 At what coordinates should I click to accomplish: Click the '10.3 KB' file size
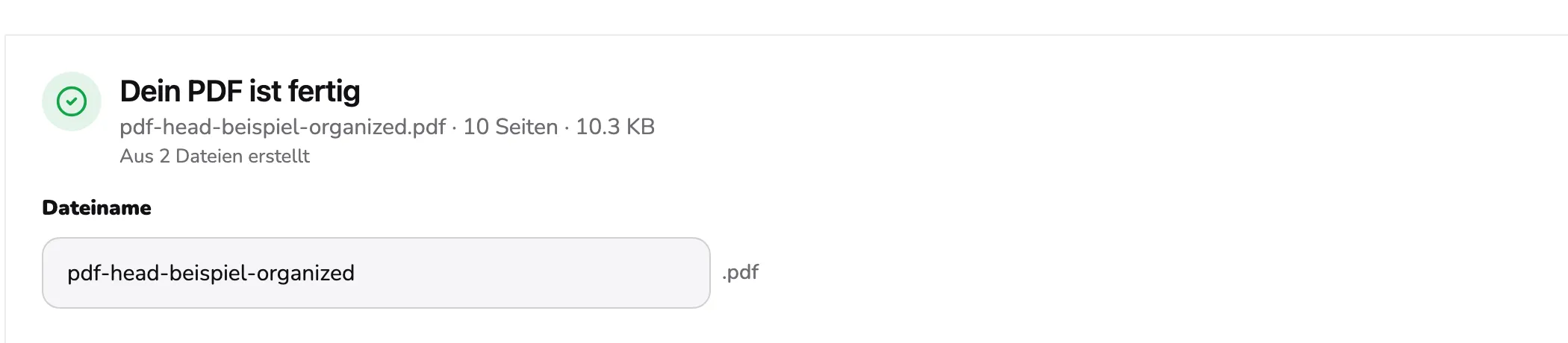point(615,127)
